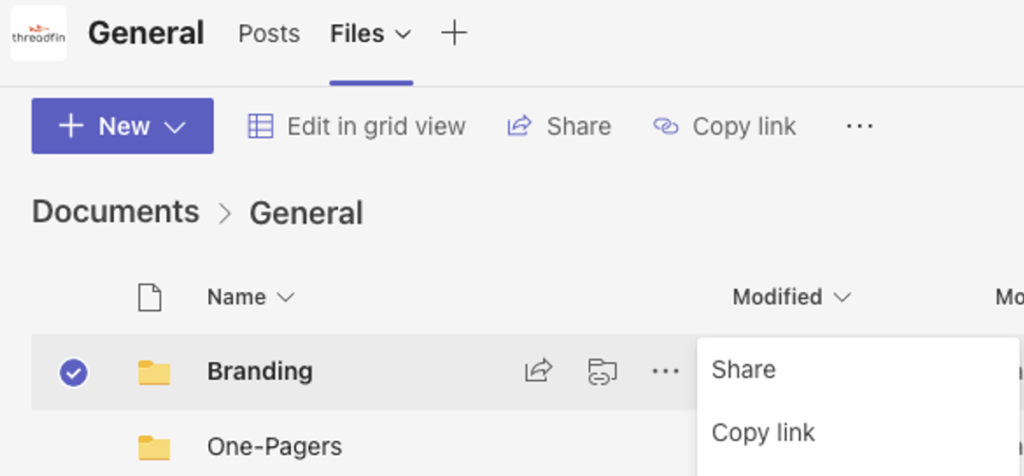Expand the New button dropdown
This screenshot has width=1024, height=476.
coord(175,127)
